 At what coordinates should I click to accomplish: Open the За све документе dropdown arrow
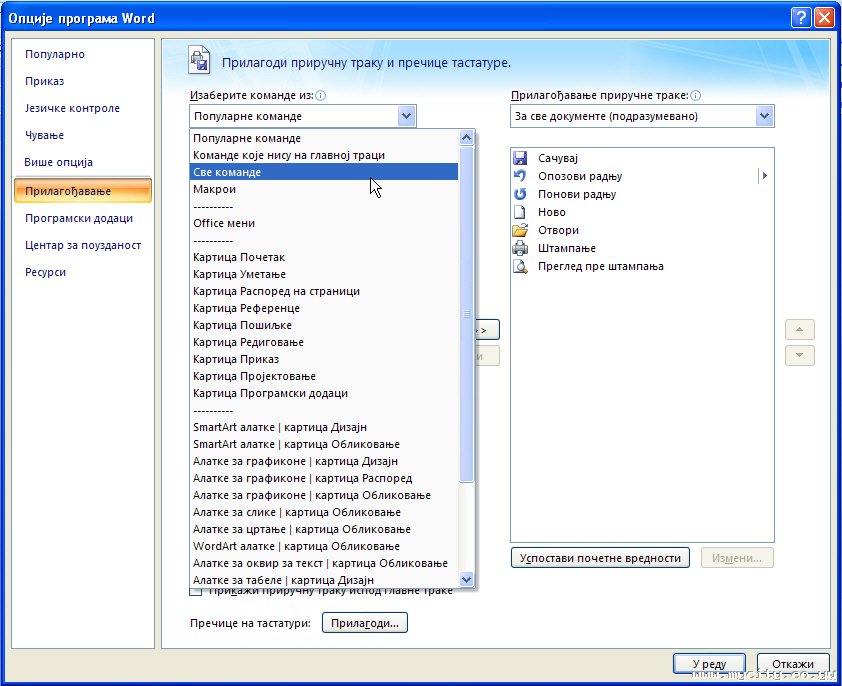[x=764, y=116]
